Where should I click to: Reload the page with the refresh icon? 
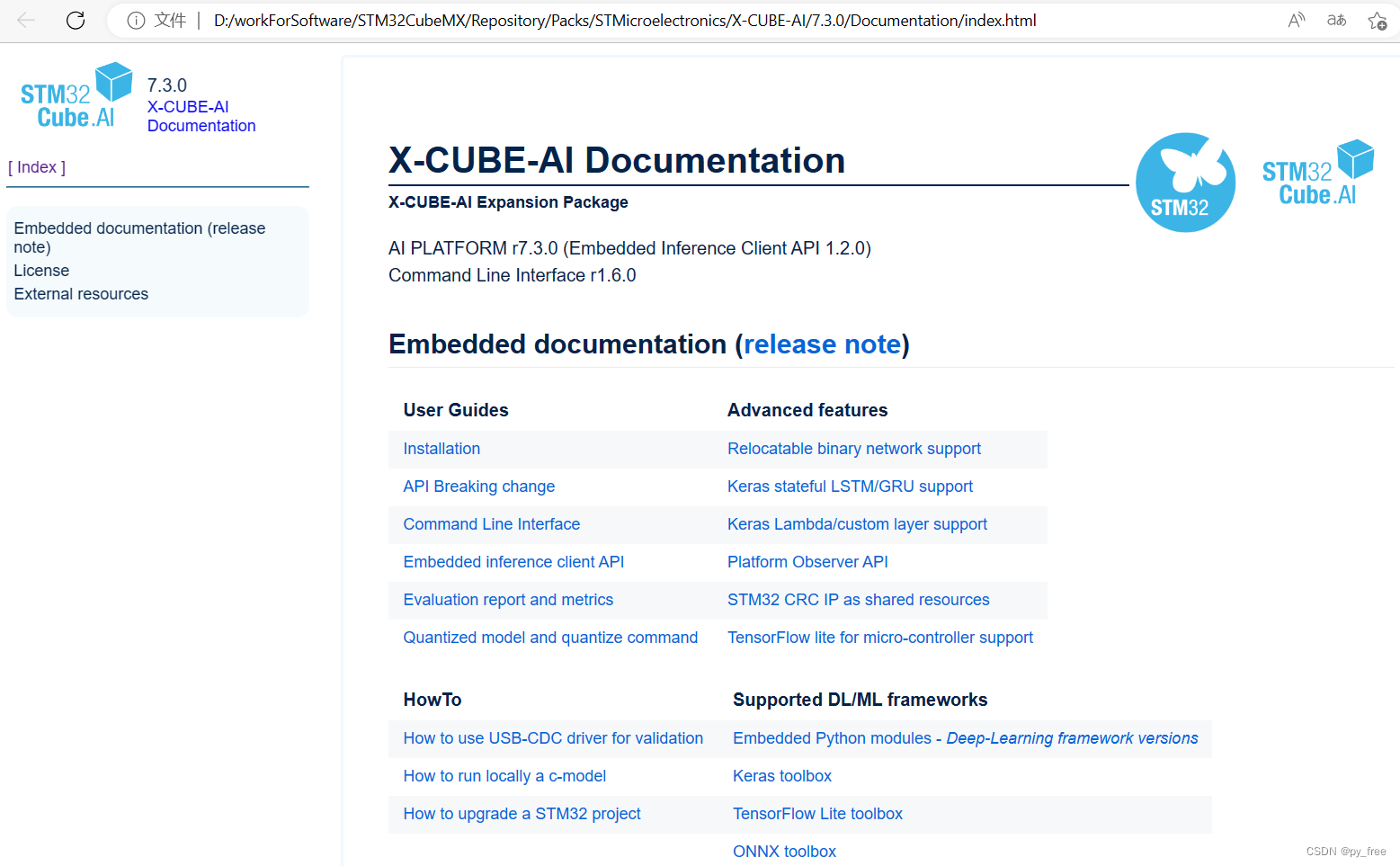76,20
